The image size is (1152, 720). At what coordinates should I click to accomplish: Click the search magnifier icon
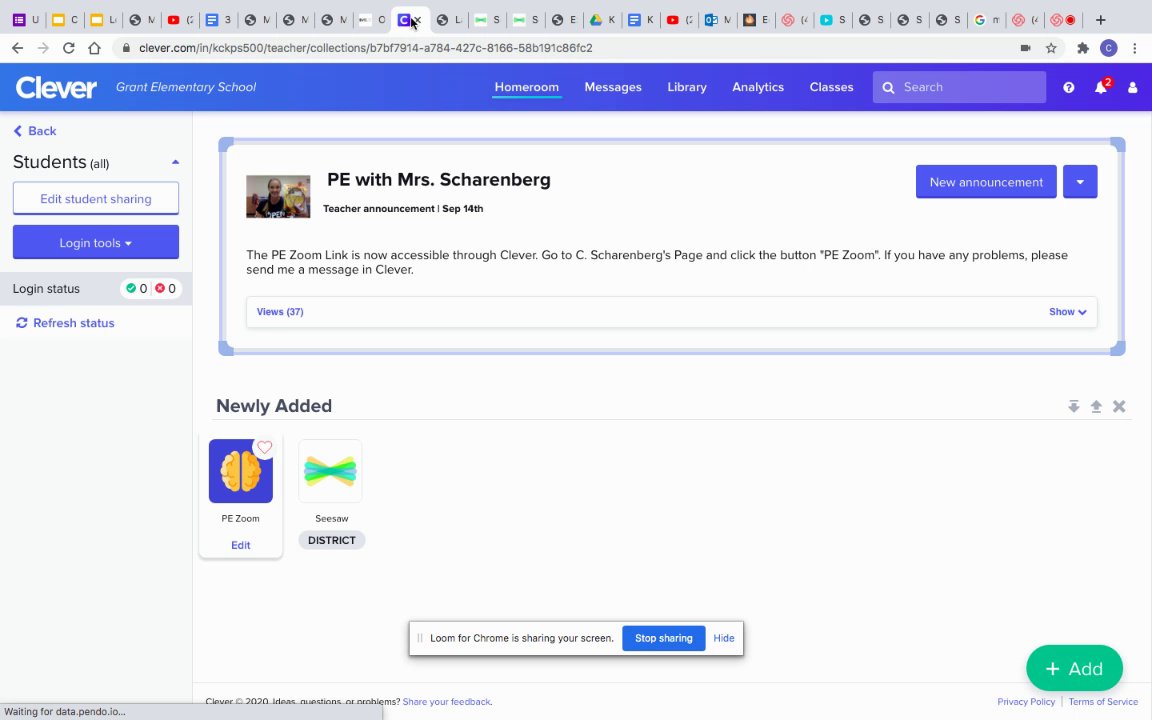888,87
